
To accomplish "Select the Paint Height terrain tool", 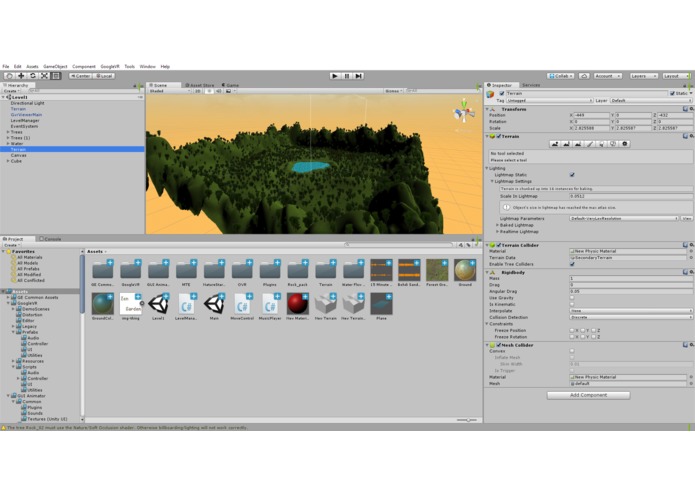I will (x=566, y=144).
